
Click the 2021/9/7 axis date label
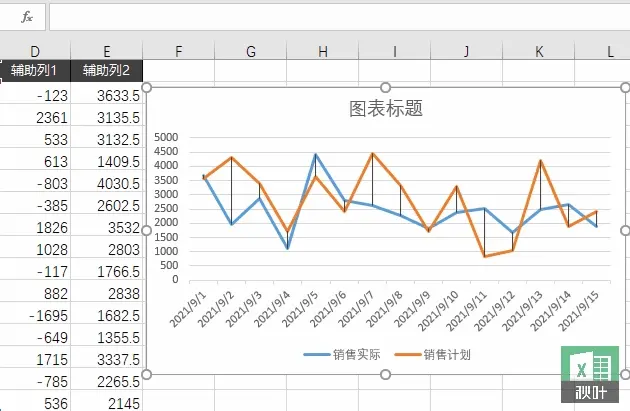point(356,309)
